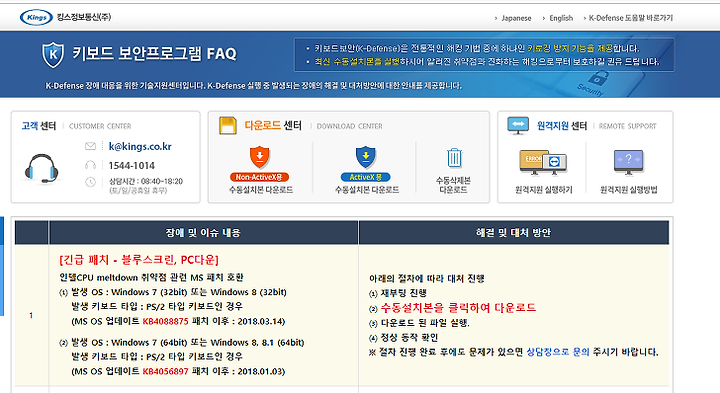The width and height of the screenshot is (720, 393).
Task: Click the ActiveX용 blue label
Action: [366, 177]
